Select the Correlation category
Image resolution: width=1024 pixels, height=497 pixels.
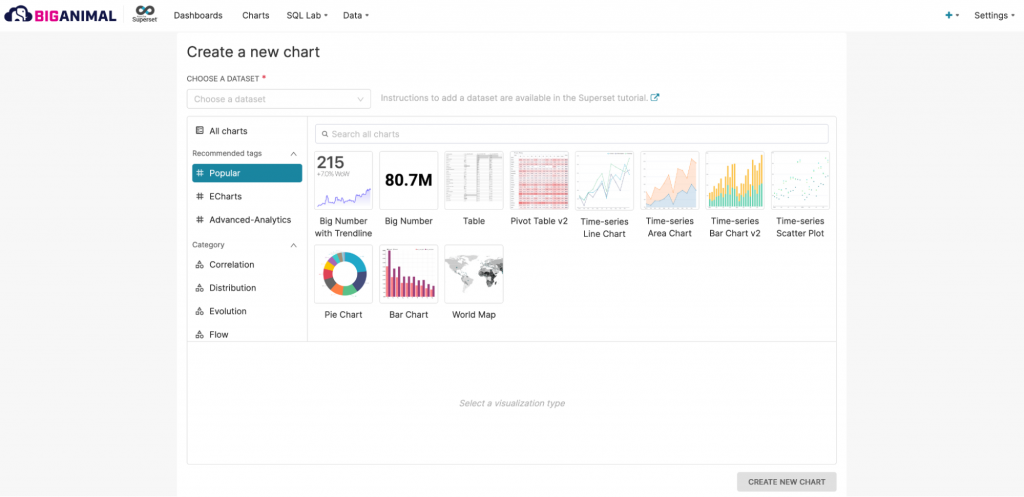point(231,265)
